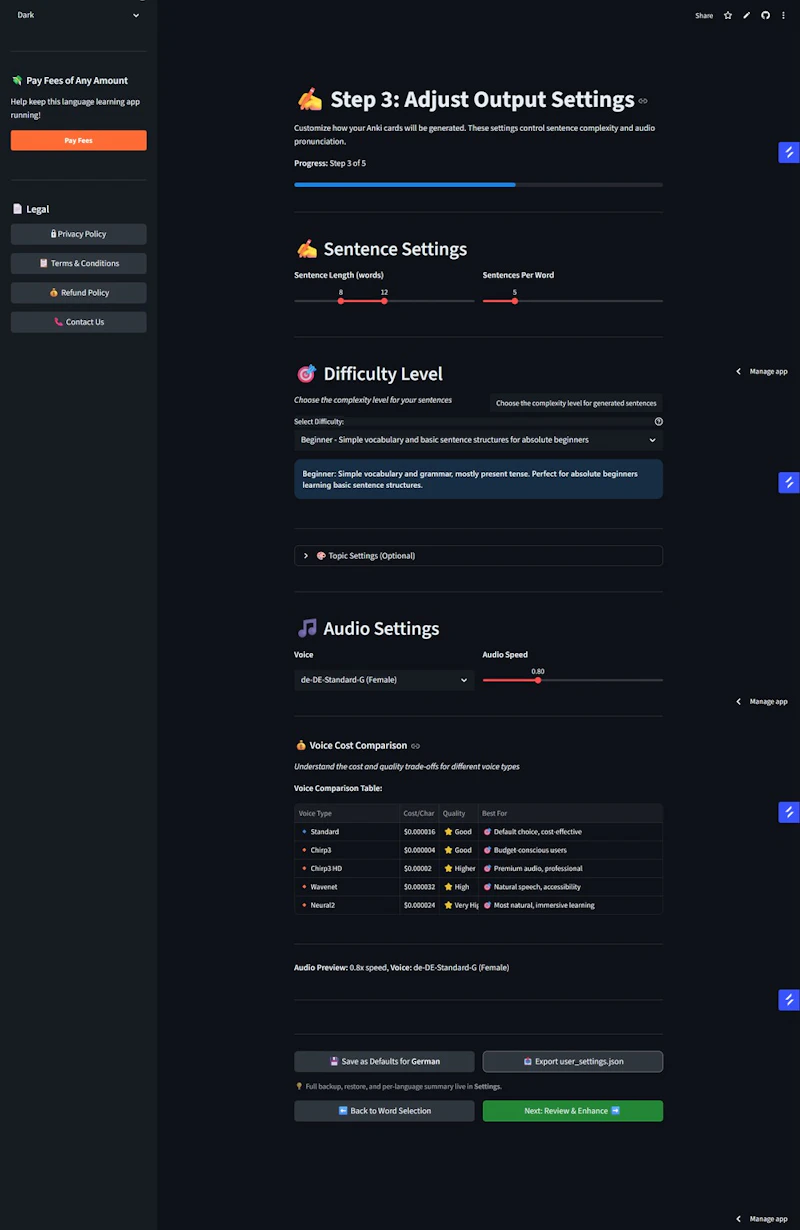Open the Privacy Policy page
Viewport: 800px width, 1230px height.
coord(78,234)
